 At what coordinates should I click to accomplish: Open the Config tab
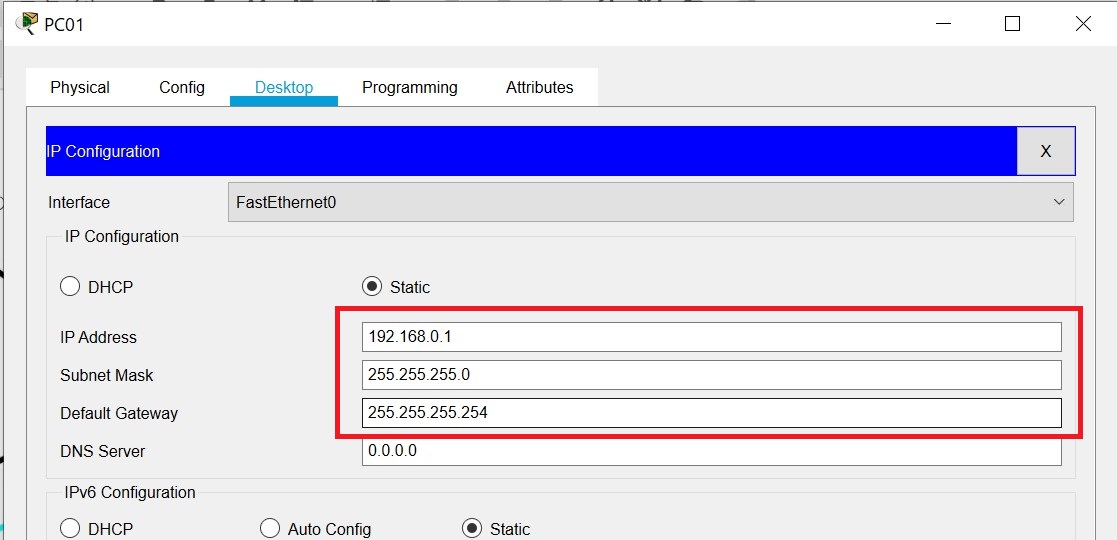pyautogui.click(x=182, y=87)
